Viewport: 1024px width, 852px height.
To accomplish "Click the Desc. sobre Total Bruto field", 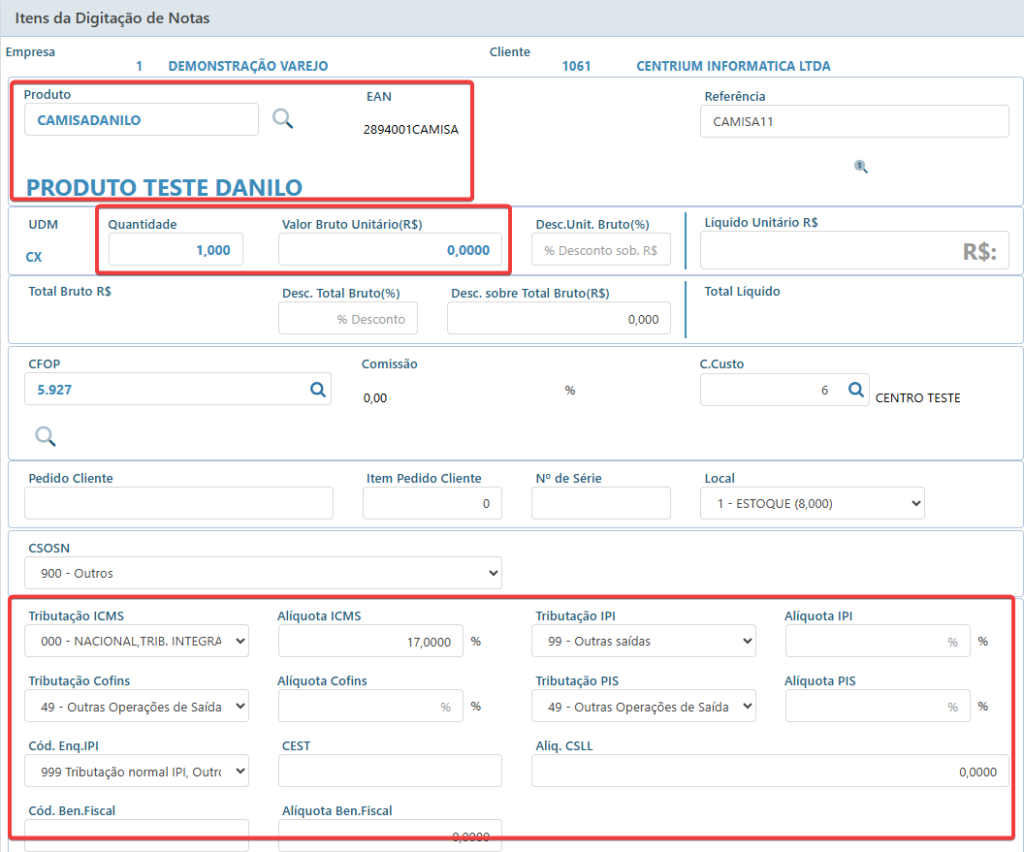I will [558, 319].
